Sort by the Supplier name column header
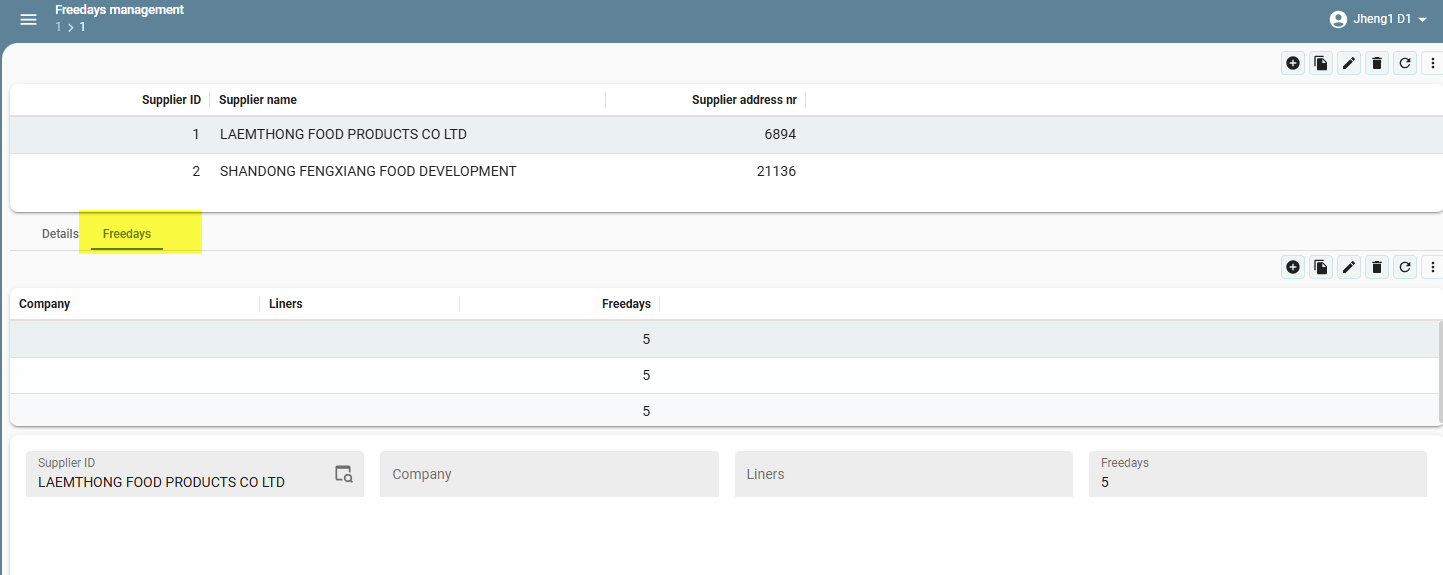 (x=258, y=100)
